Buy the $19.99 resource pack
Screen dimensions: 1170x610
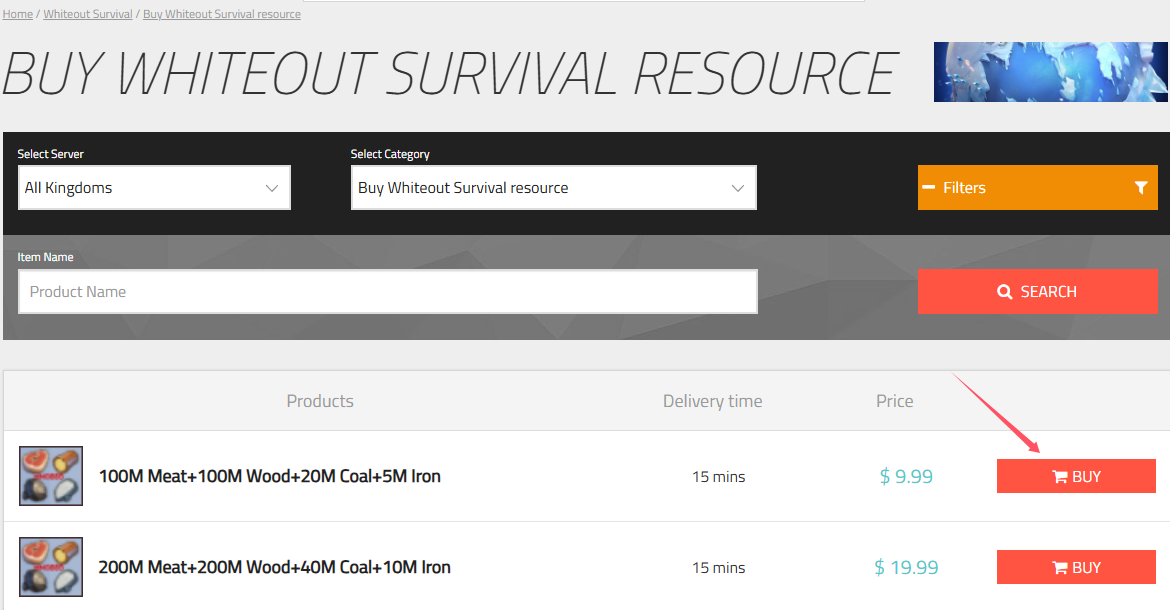point(1076,567)
